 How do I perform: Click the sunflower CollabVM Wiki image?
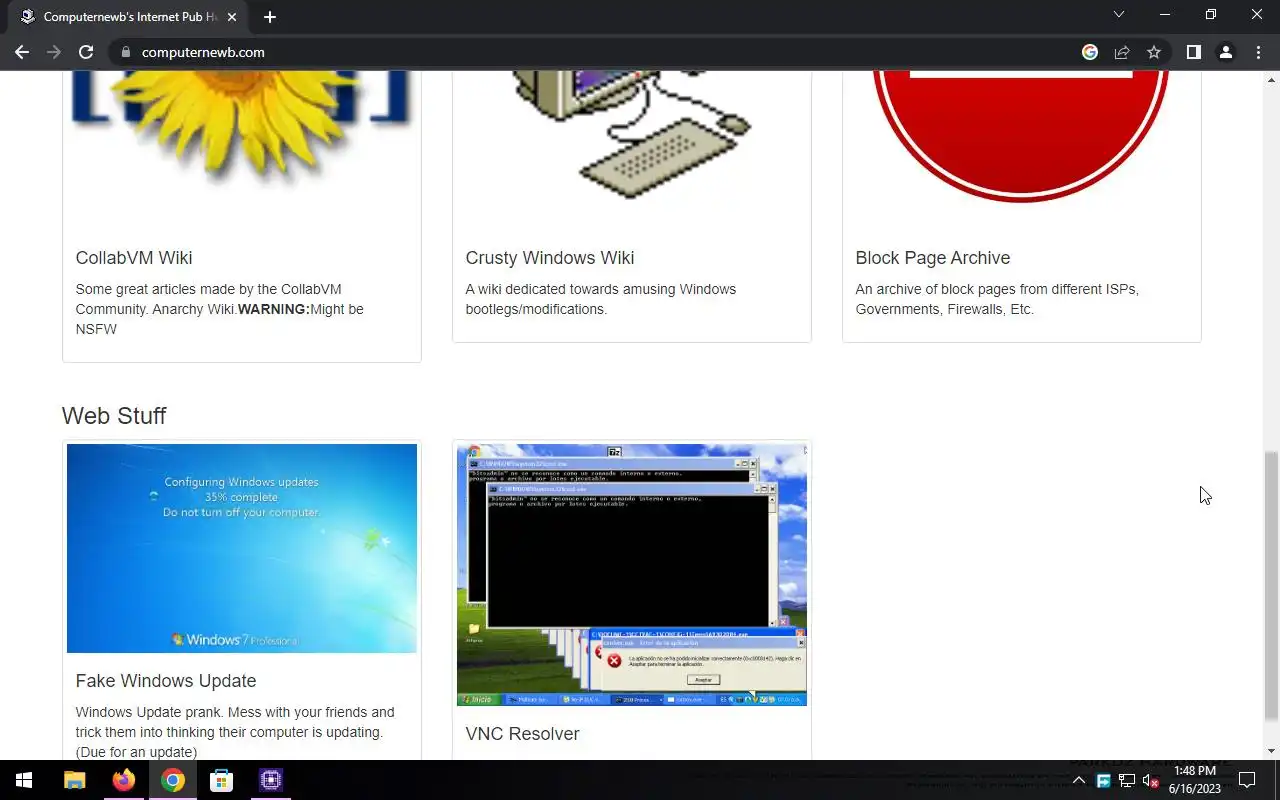[242, 130]
